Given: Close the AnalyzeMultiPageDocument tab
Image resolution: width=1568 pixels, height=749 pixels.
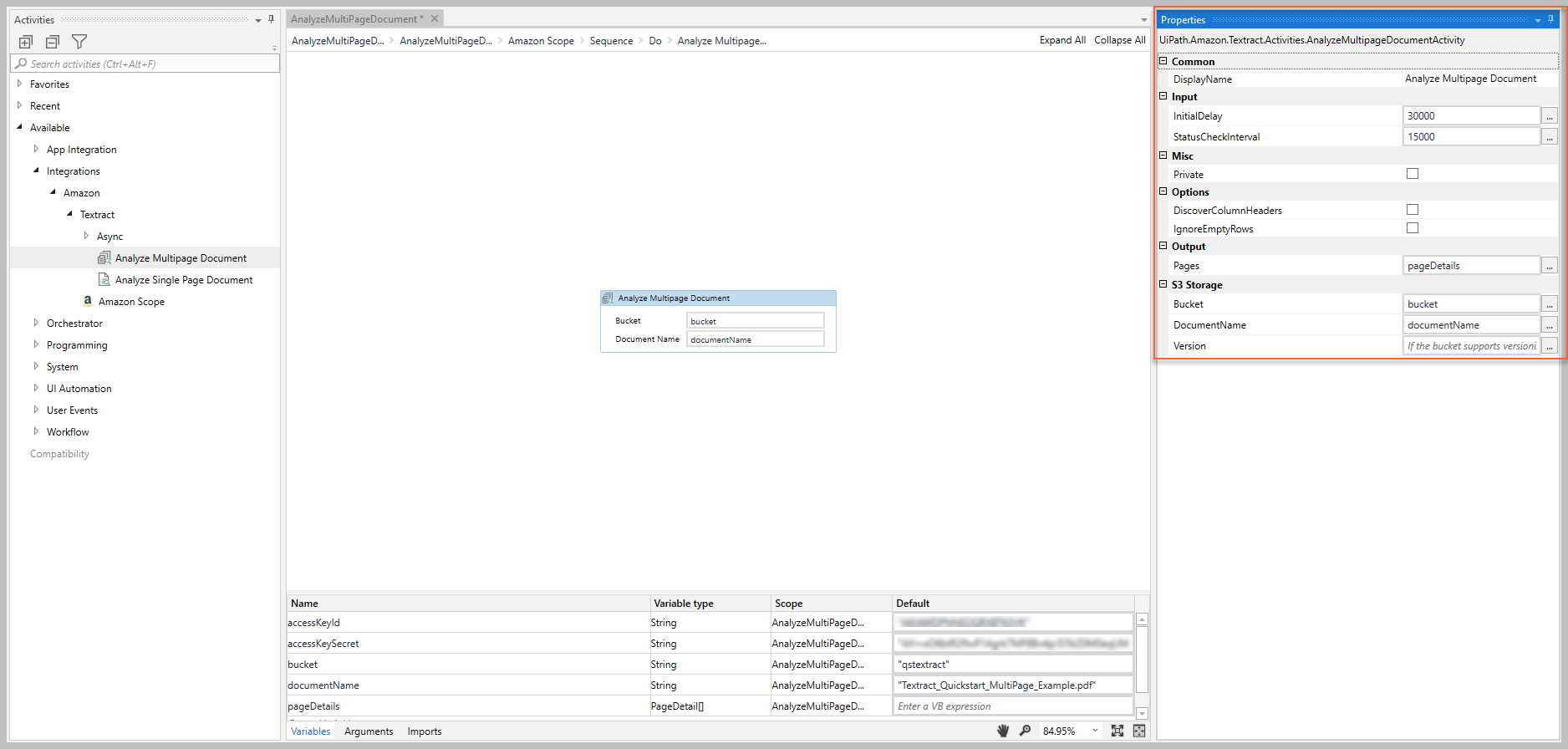Looking at the screenshot, I should (x=435, y=18).
